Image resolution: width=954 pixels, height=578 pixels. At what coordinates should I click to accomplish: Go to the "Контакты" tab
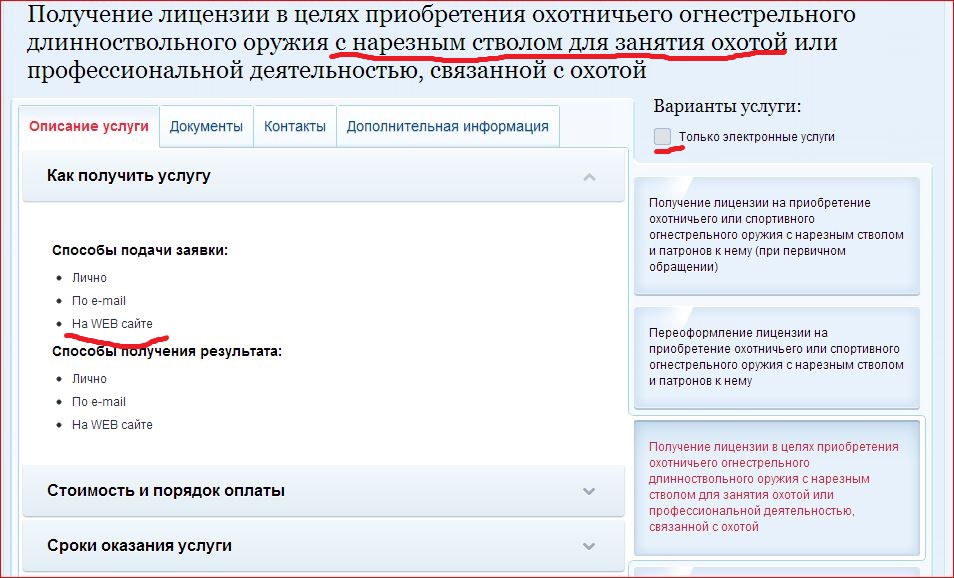point(295,127)
